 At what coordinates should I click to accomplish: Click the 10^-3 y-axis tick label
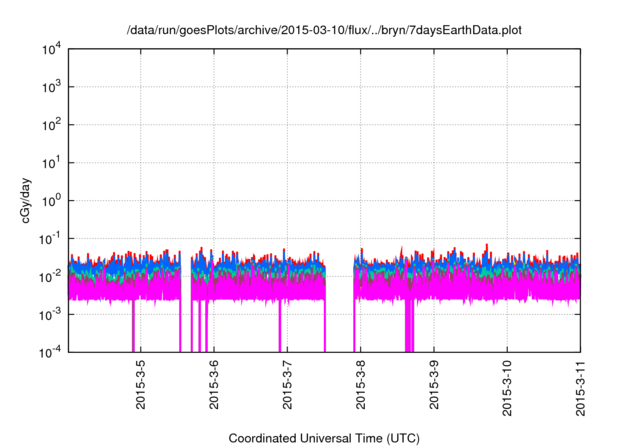click(50, 314)
